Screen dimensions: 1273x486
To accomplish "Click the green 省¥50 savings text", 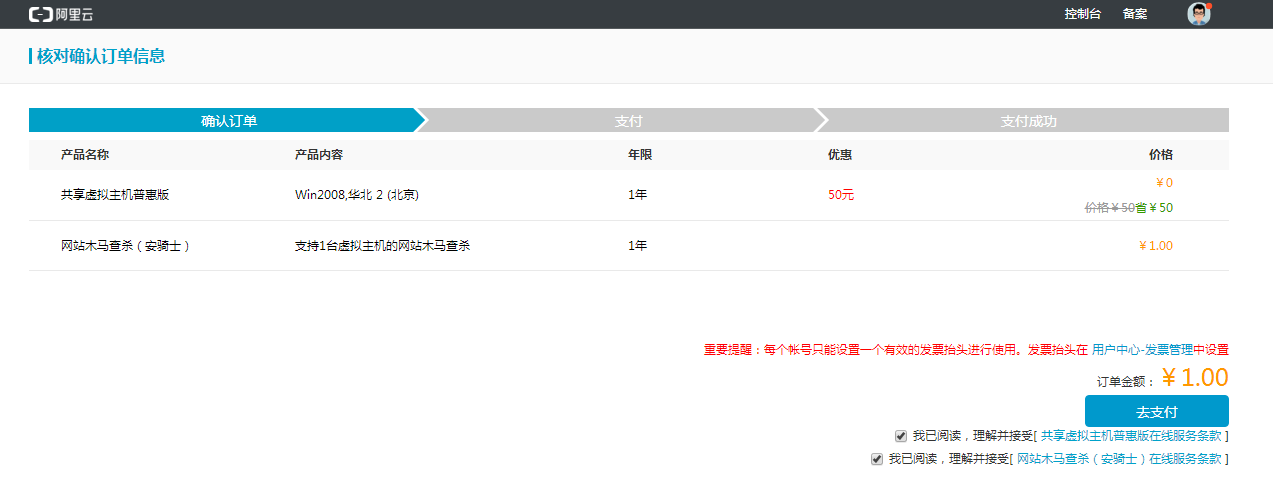I will [x=1154, y=208].
